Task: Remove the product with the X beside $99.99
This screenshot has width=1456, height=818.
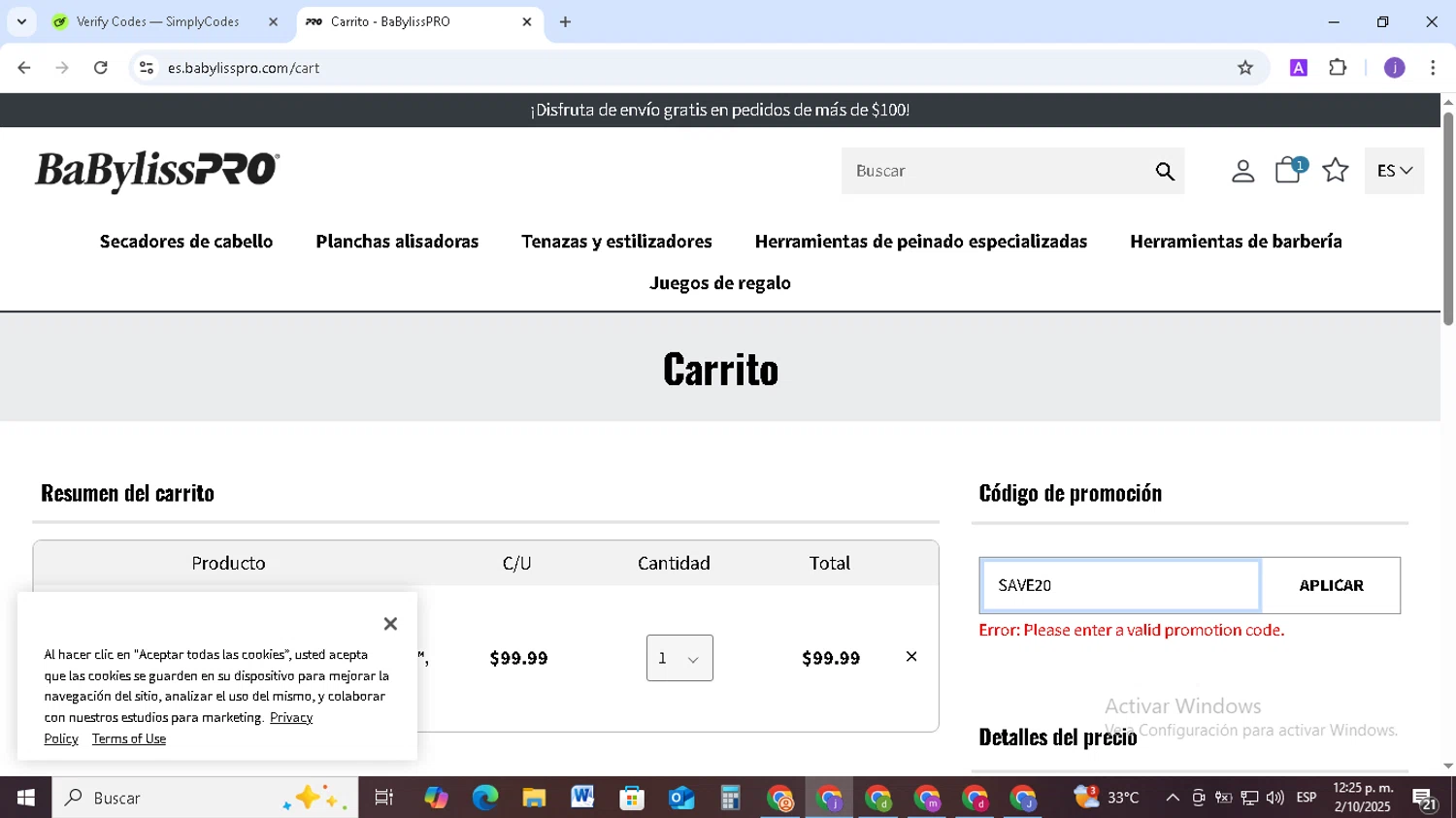Action: pos(911,657)
